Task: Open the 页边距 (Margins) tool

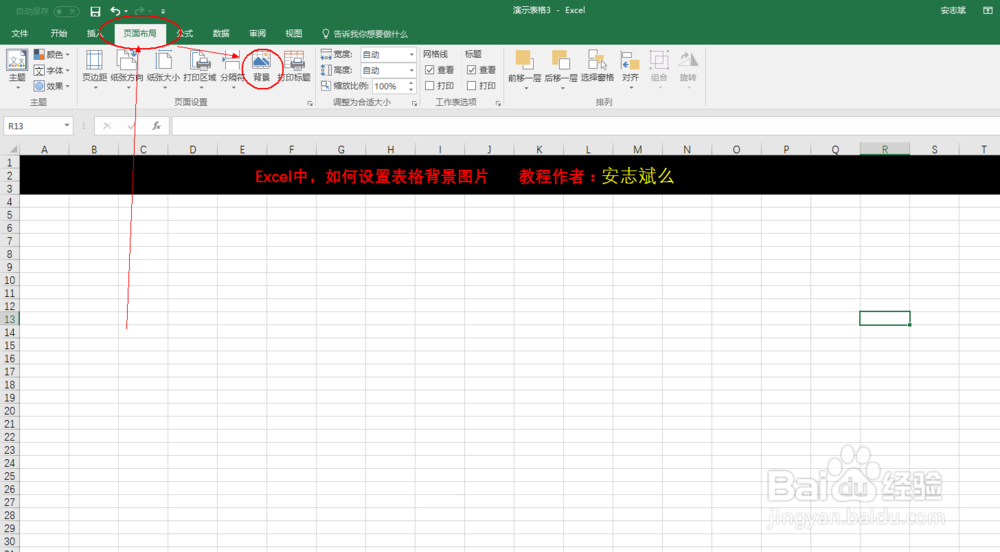Action: pos(94,68)
